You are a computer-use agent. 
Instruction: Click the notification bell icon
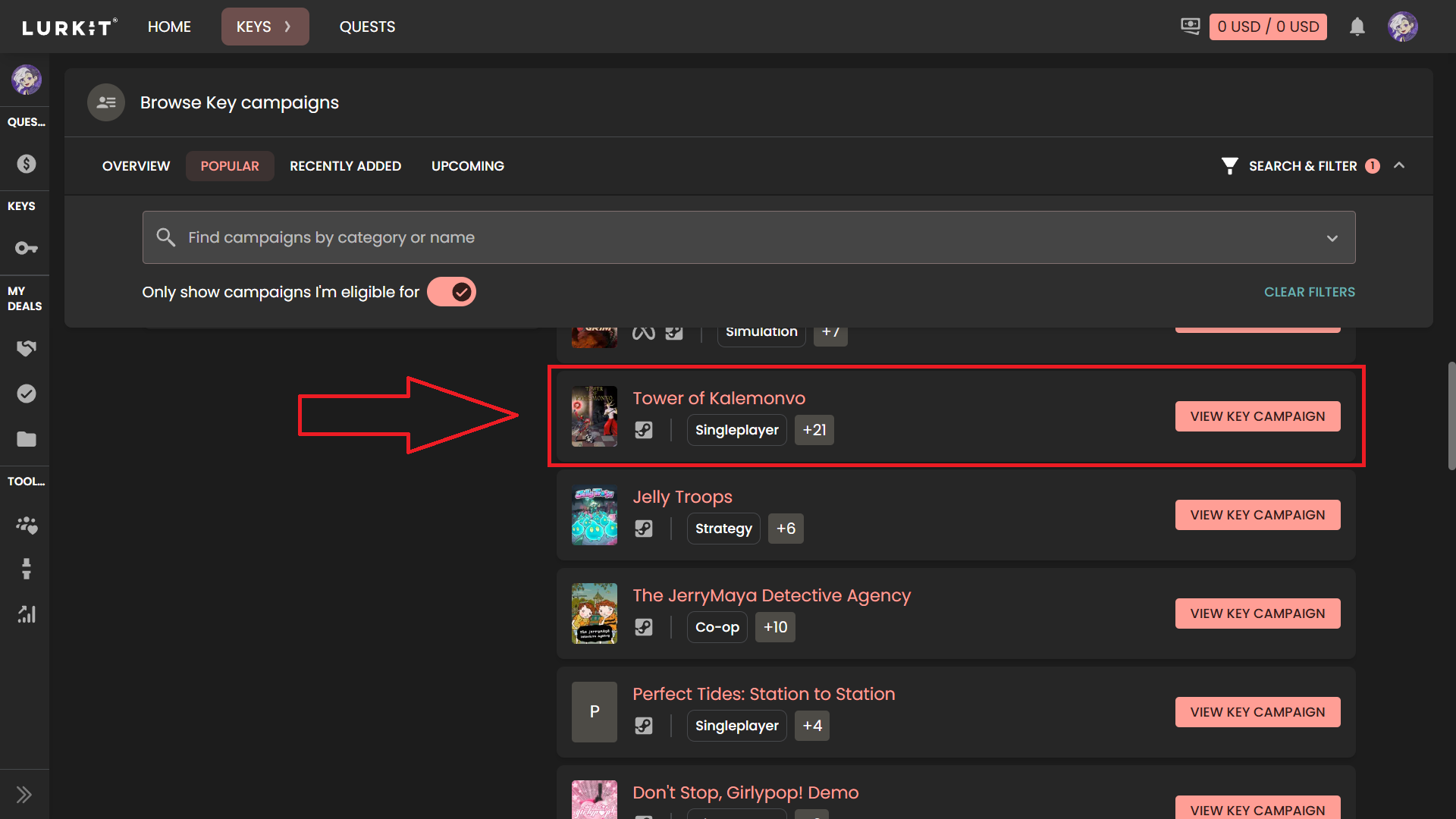(1357, 27)
